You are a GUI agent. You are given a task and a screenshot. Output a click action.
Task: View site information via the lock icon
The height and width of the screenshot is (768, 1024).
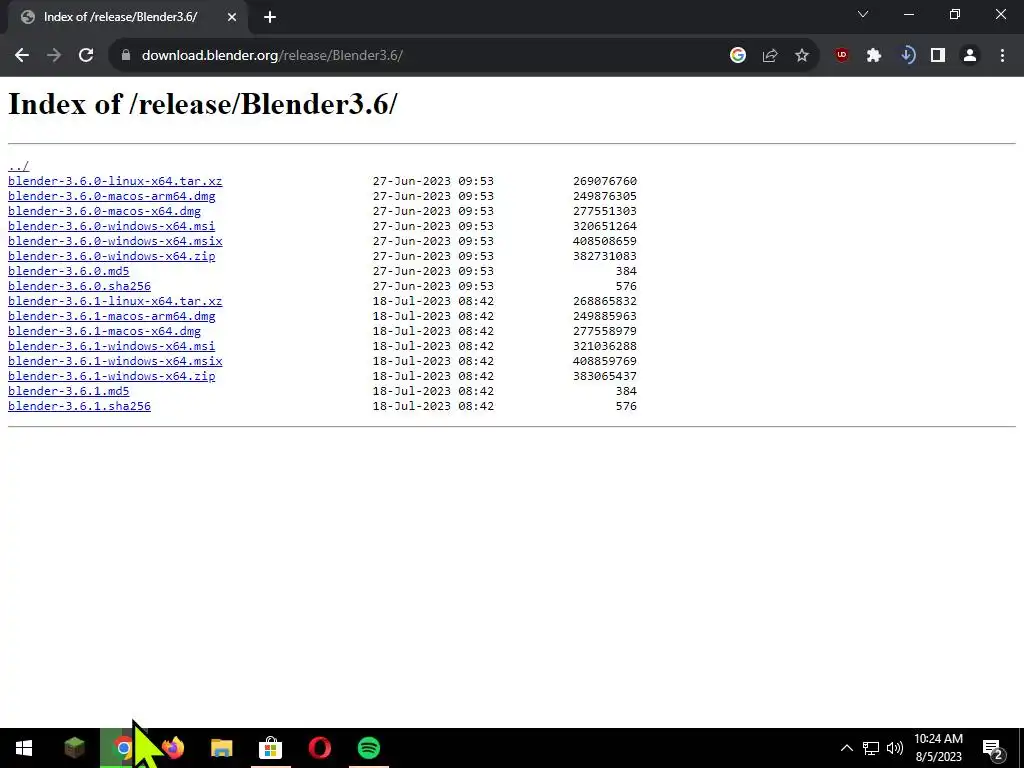126,56
